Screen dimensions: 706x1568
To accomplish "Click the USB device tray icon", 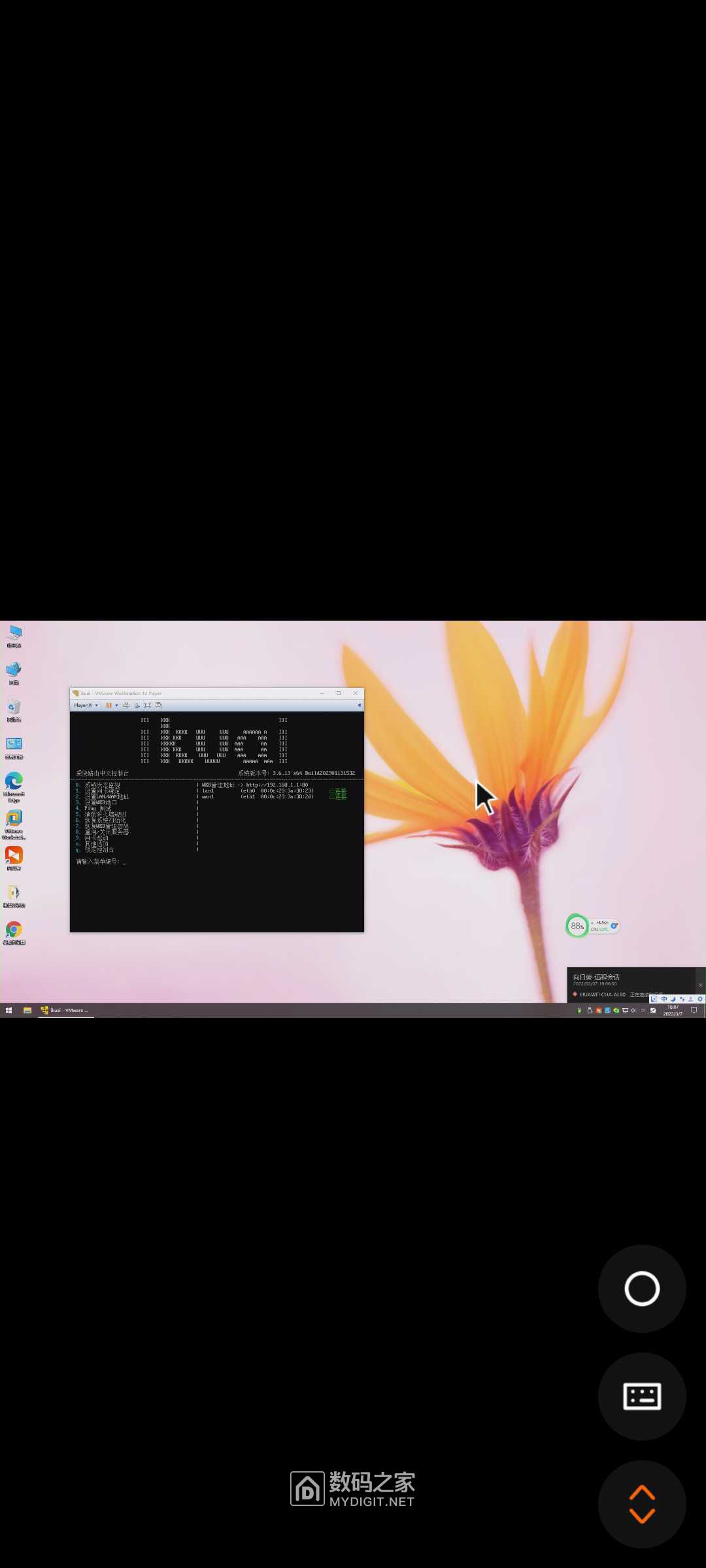I will point(590,1011).
